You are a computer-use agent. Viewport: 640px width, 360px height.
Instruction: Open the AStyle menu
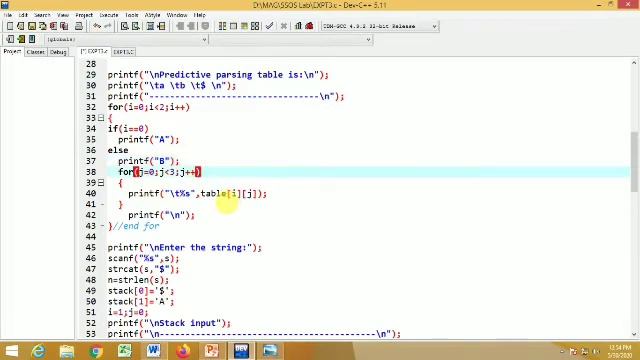153,15
